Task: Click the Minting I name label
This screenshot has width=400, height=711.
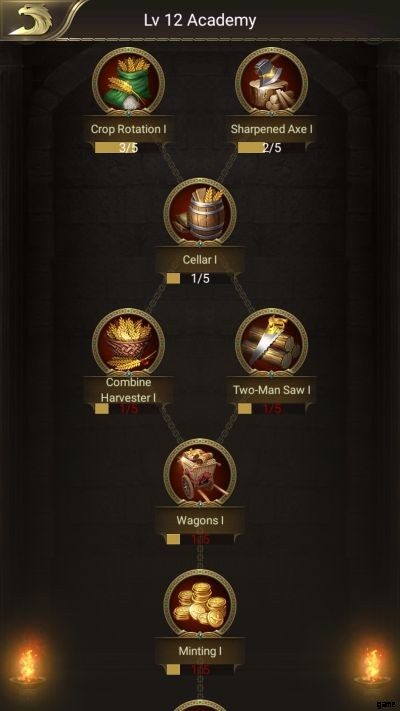Action: point(200,651)
